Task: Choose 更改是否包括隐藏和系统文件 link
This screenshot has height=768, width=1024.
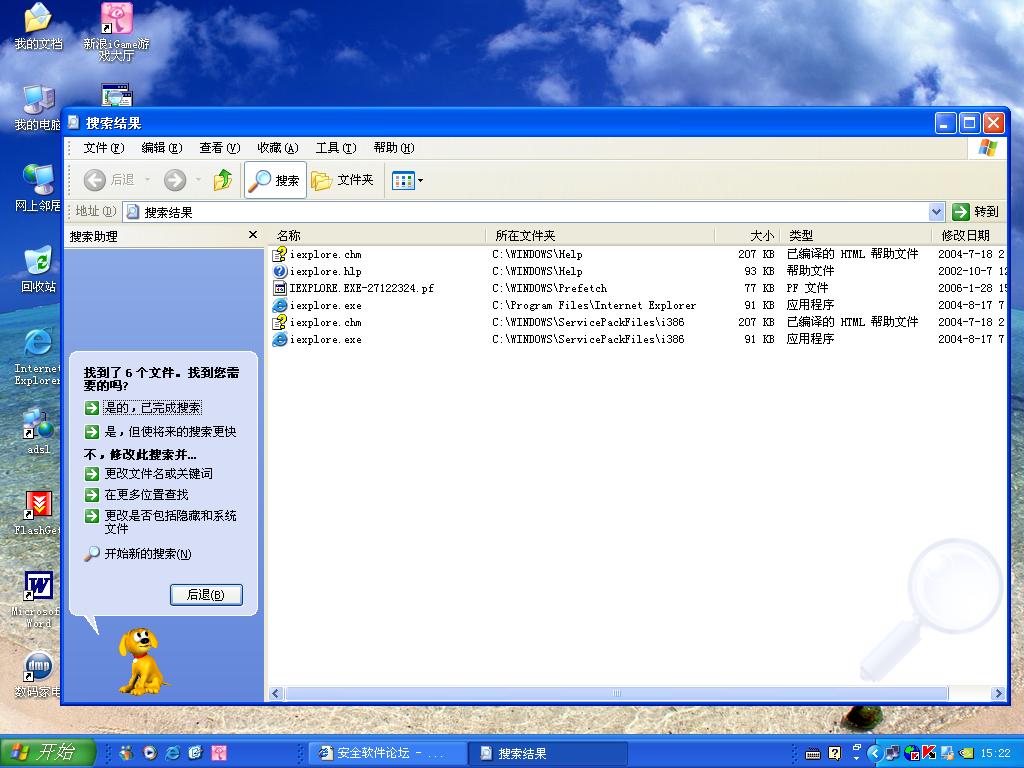Action: point(170,522)
